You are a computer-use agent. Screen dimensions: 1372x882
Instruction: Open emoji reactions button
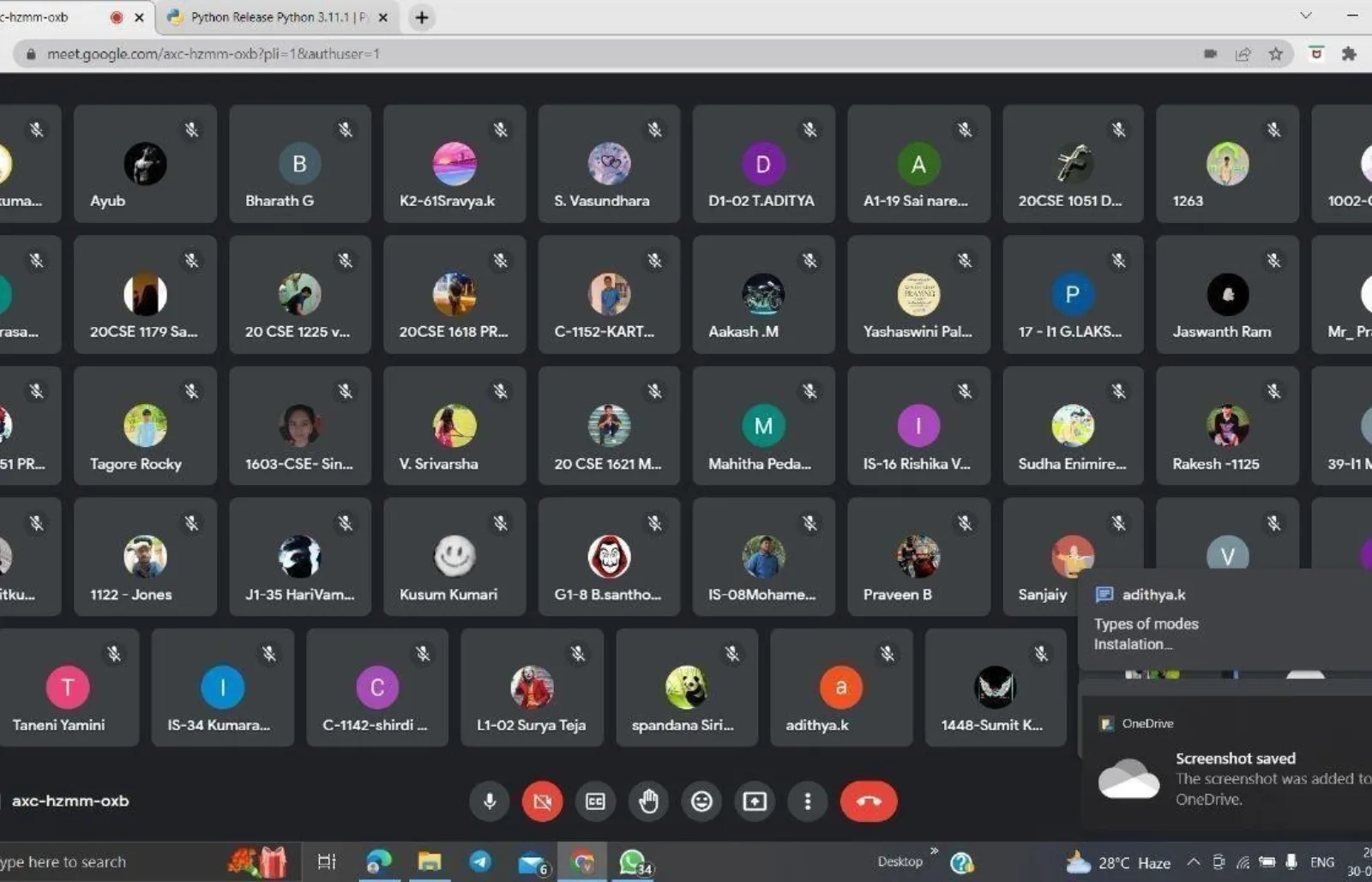tap(701, 801)
